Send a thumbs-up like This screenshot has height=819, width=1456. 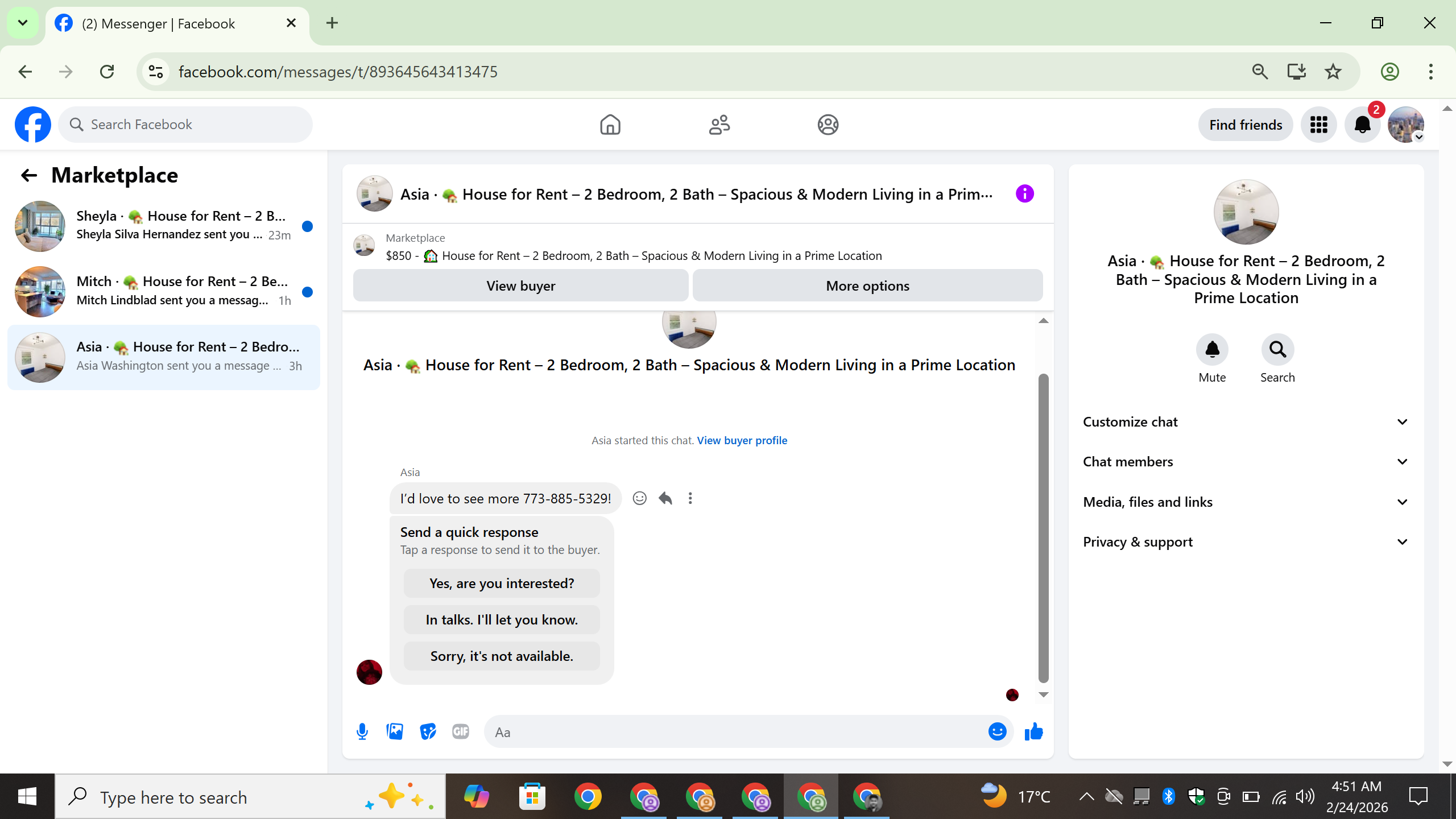click(1033, 731)
